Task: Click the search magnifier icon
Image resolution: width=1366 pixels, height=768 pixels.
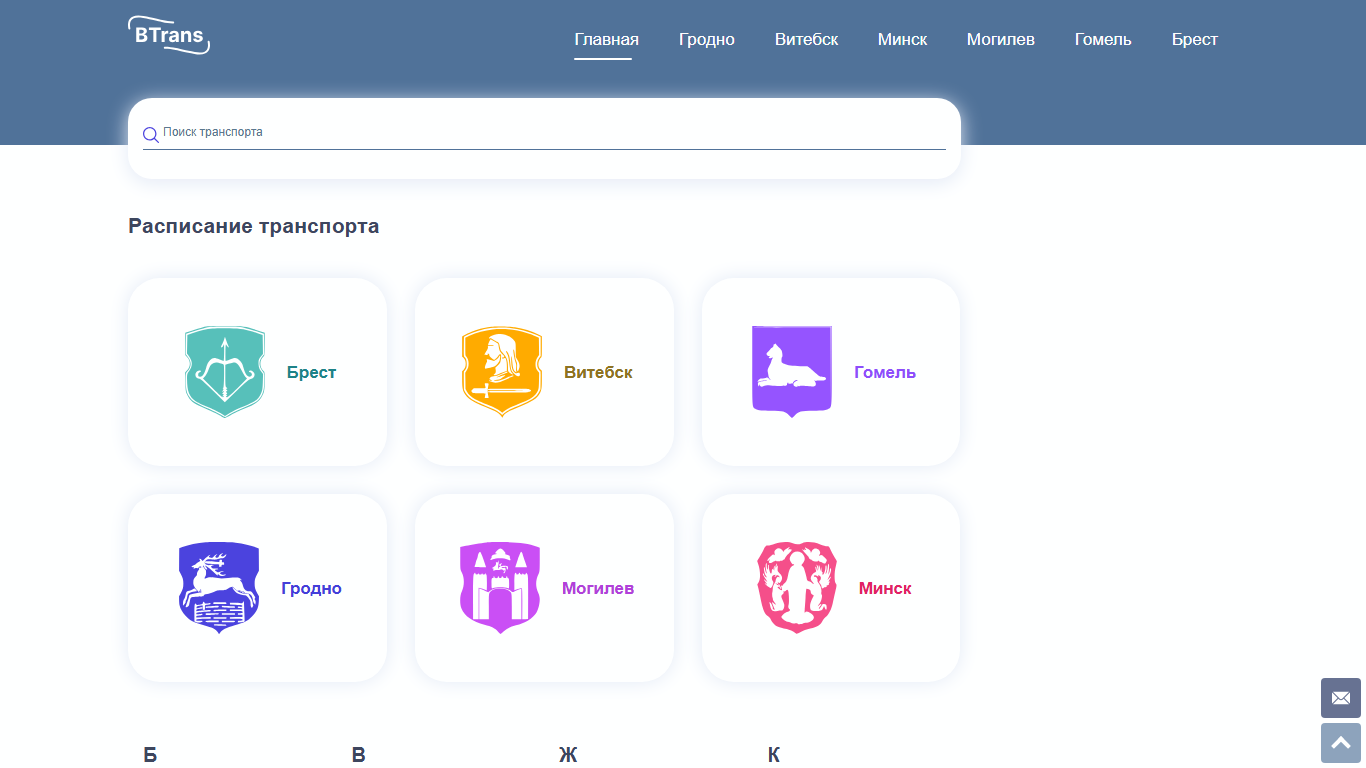Action: pyautogui.click(x=151, y=135)
